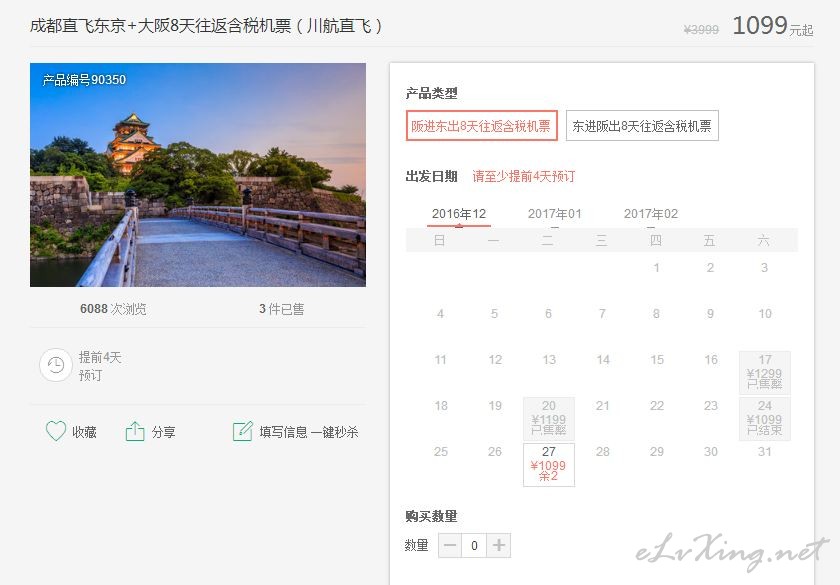Screen dimensions: 840x585
Task: Click the 3 件已售 sold count
Action: pyautogui.click(x=281, y=309)
